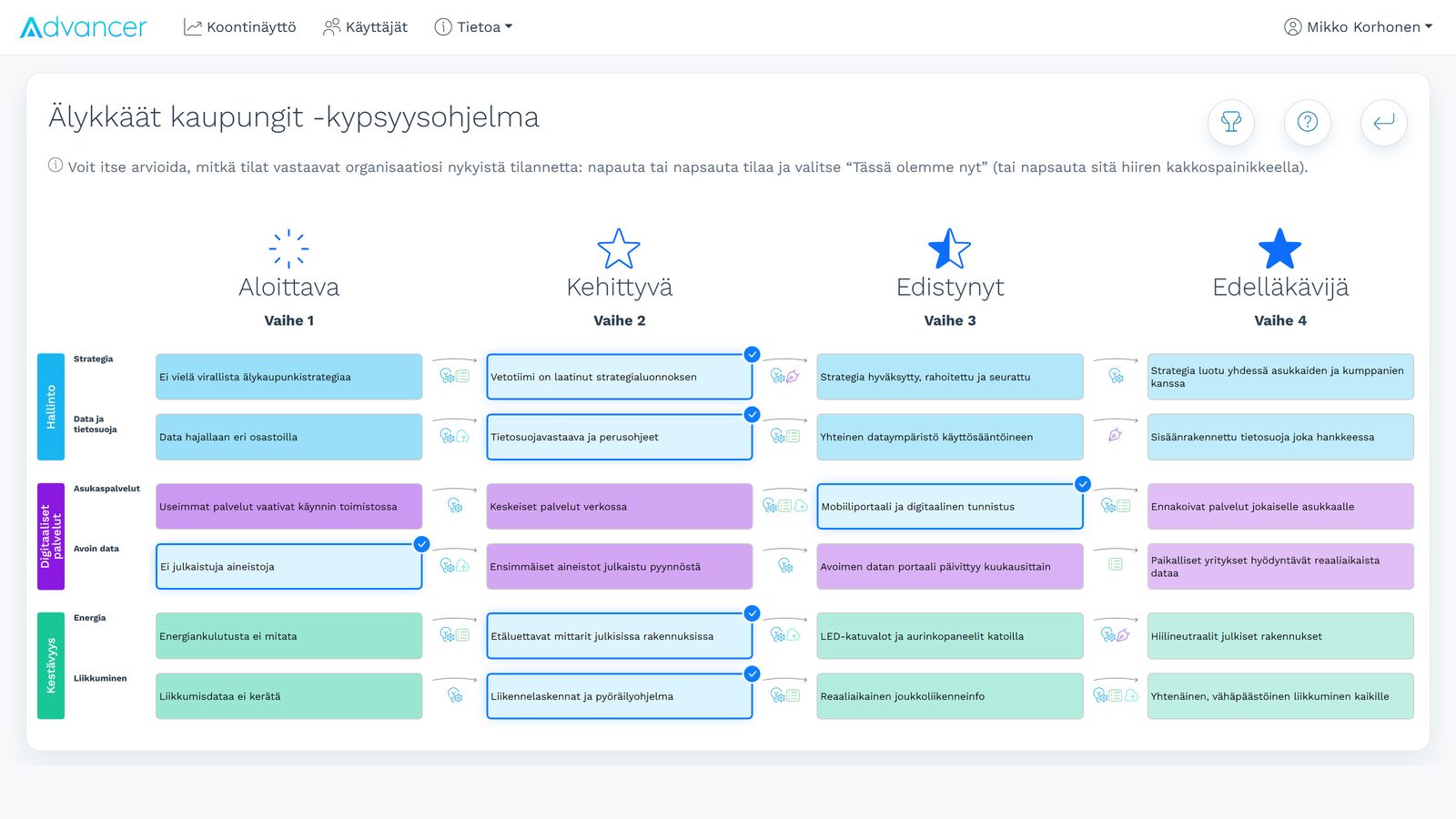1456x819 pixels.
Task: Go home via the Advancer logo
Action: [83, 27]
